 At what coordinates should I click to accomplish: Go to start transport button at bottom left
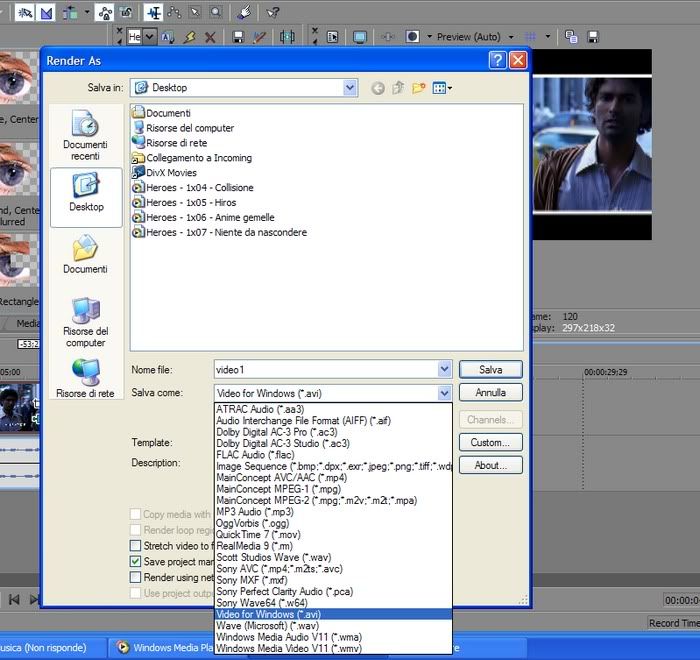point(14,599)
